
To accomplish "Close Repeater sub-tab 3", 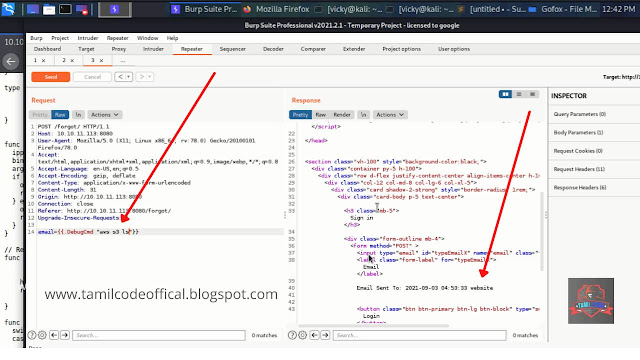I will tap(101, 60).
